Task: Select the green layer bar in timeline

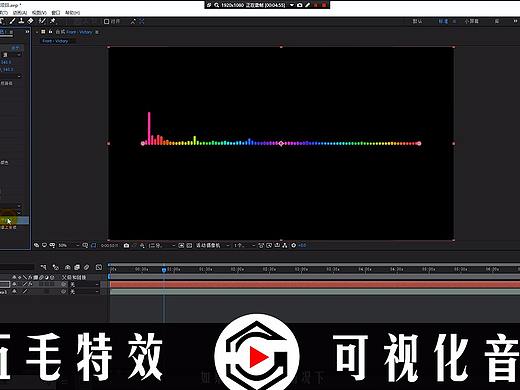Action: tap(315, 292)
